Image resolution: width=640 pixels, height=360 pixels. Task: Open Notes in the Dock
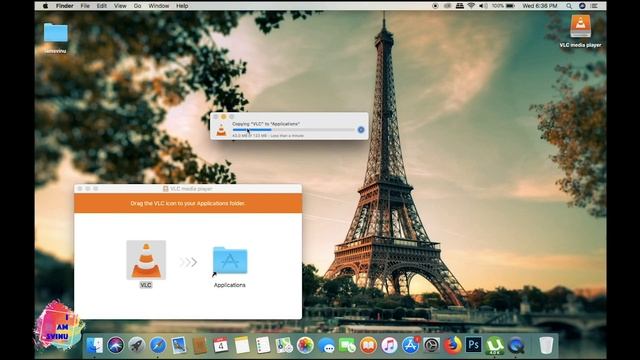point(242,345)
